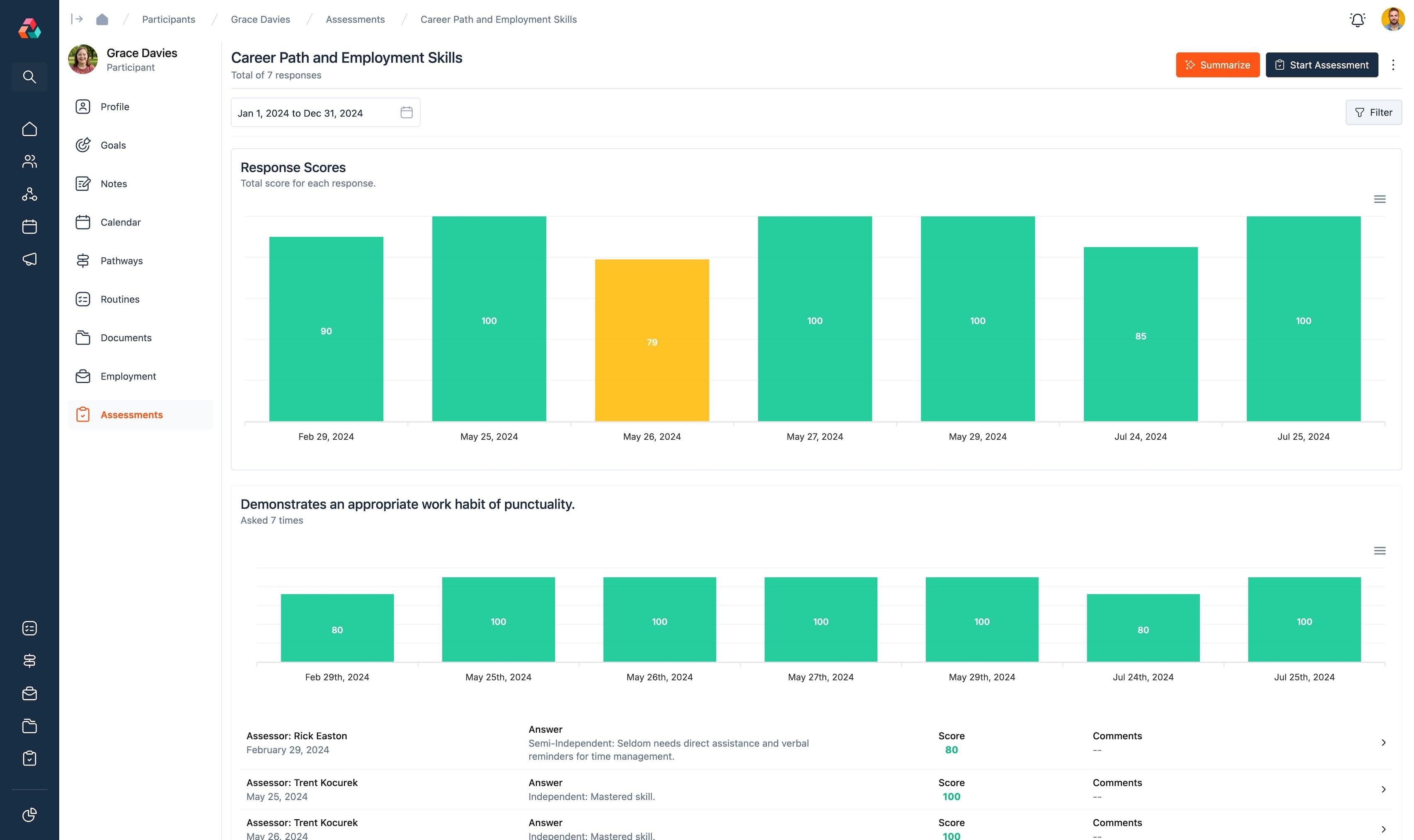Click the Summarize button

(1218, 65)
